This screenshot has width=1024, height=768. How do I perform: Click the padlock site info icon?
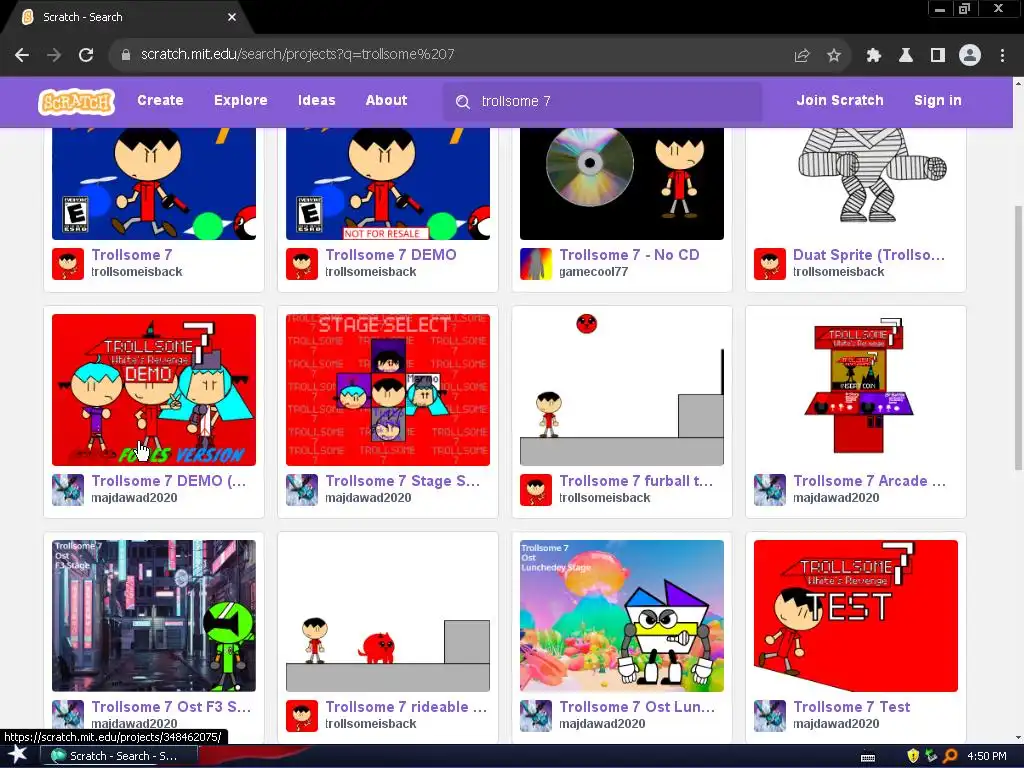click(x=126, y=55)
